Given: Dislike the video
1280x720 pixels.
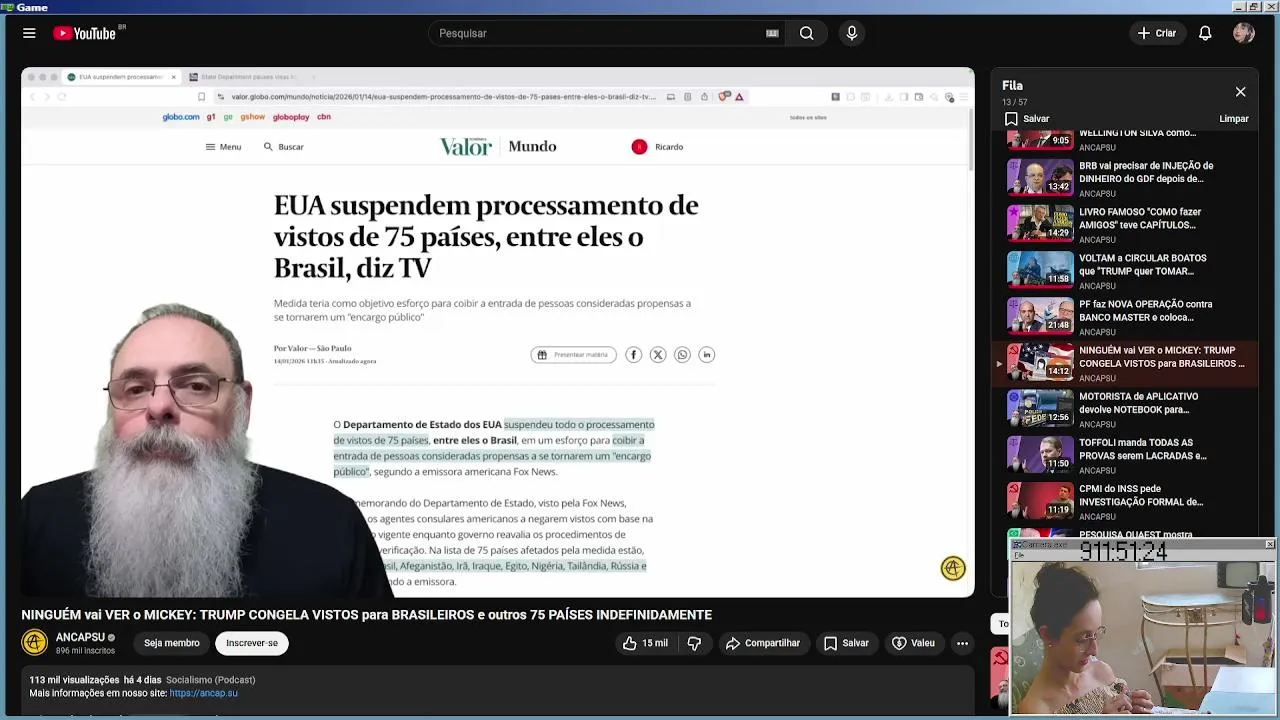Looking at the screenshot, I should pyautogui.click(x=694, y=643).
